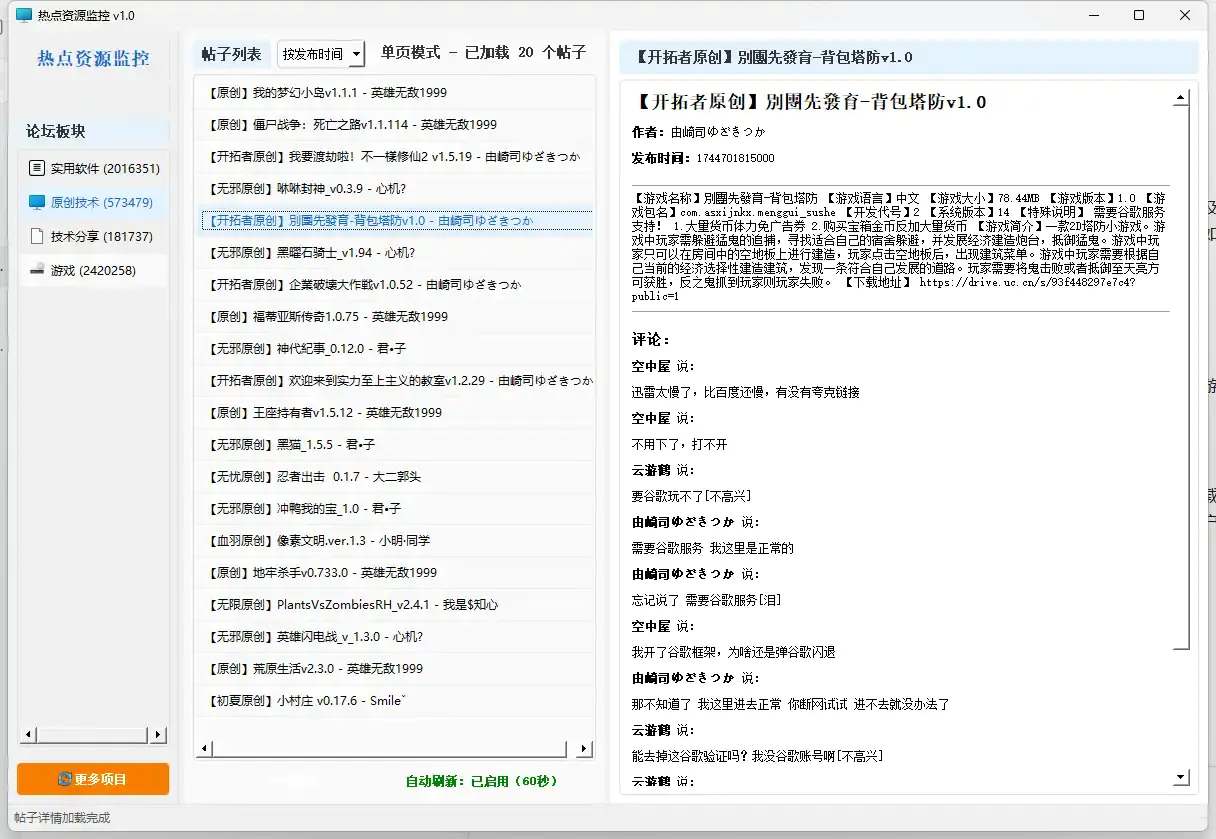Image resolution: width=1216 pixels, height=839 pixels.
Task: Open the post 我的梦幻小岛v1.1.1
Action: [395, 92]
